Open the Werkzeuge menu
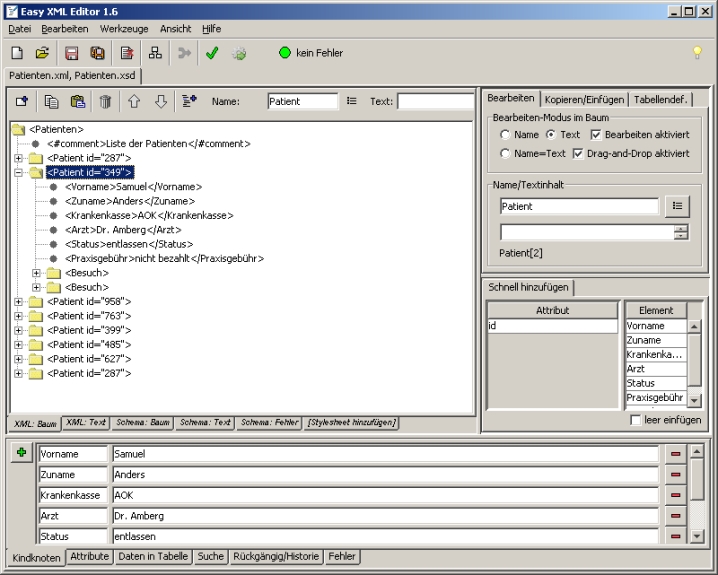This screenshot has width=718, height=575. pyautogui.click(x=124, y=29)
